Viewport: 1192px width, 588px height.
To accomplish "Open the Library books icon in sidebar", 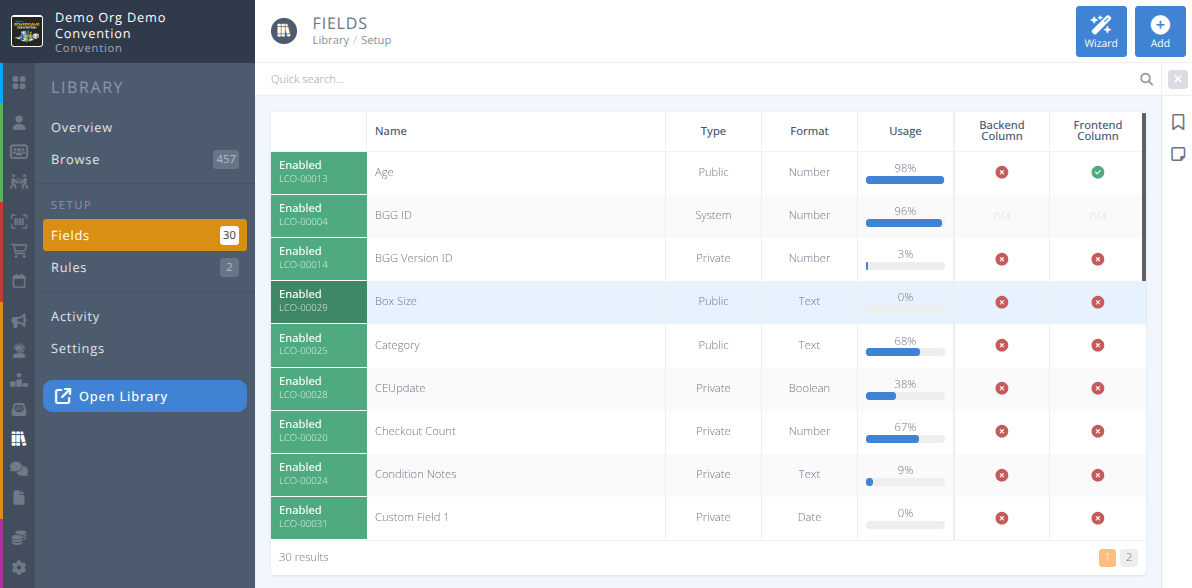I will (18, 436).
